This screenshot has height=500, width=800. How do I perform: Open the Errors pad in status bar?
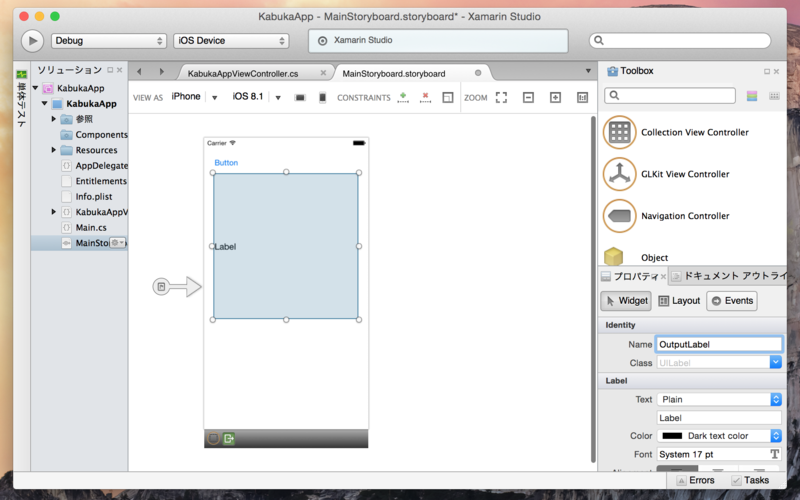695,480
